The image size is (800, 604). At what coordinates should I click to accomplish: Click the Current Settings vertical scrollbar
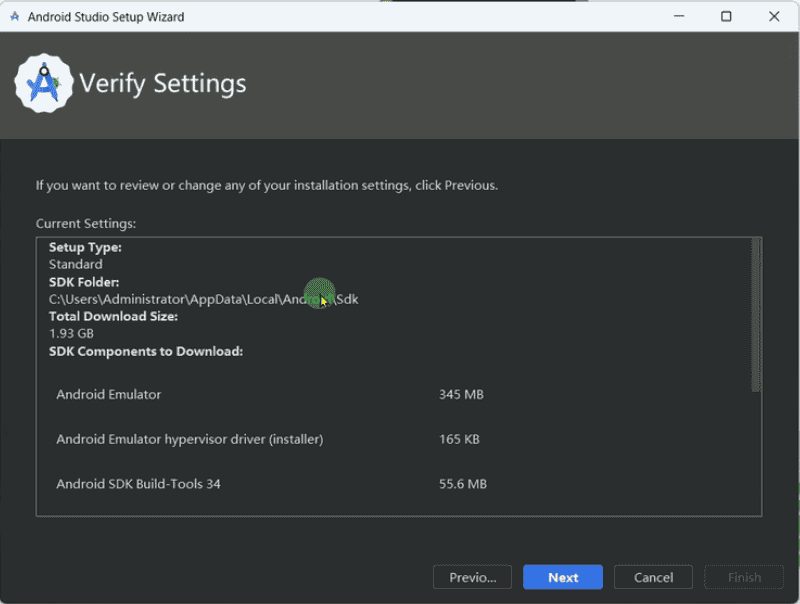(756, 316)
